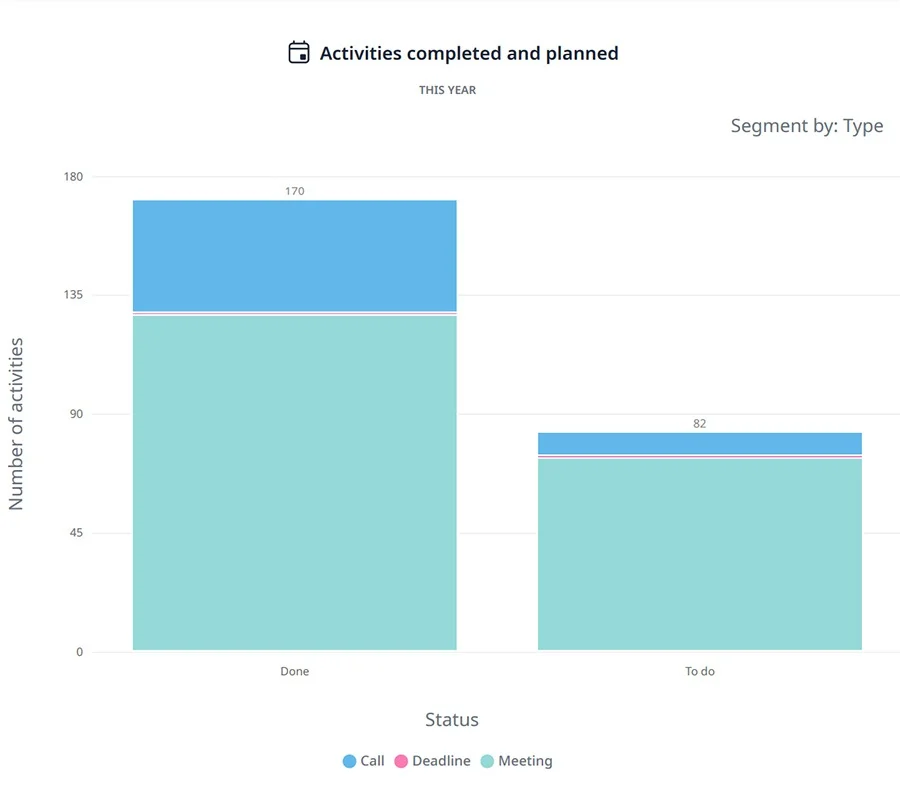Change the THIS YEAR period filter
This screenshot has height=785, width=900.
click(x=447, y=90)
